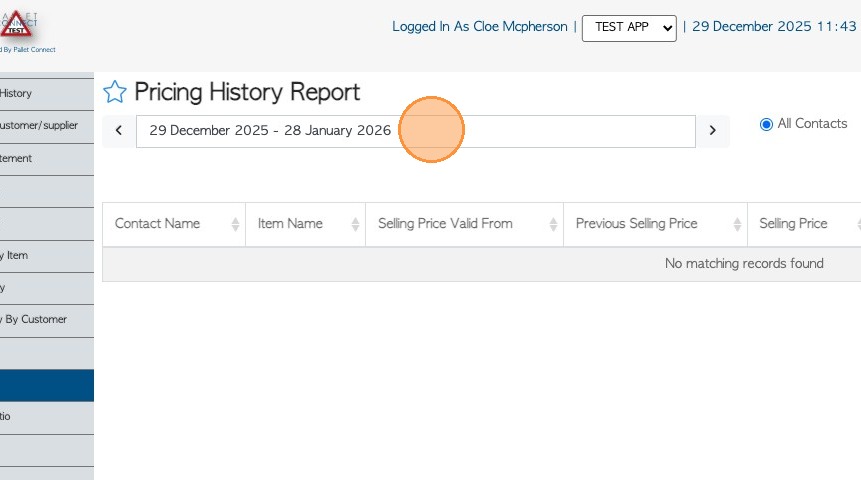Open the TEST APP dropdown
This screenshot has width=861, height=480.
click(629, 28)
